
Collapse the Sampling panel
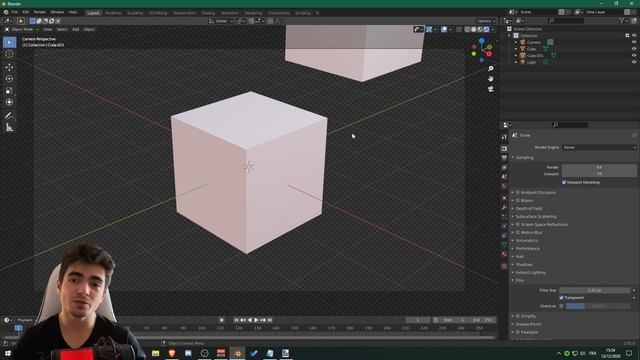tap(524, 158)
